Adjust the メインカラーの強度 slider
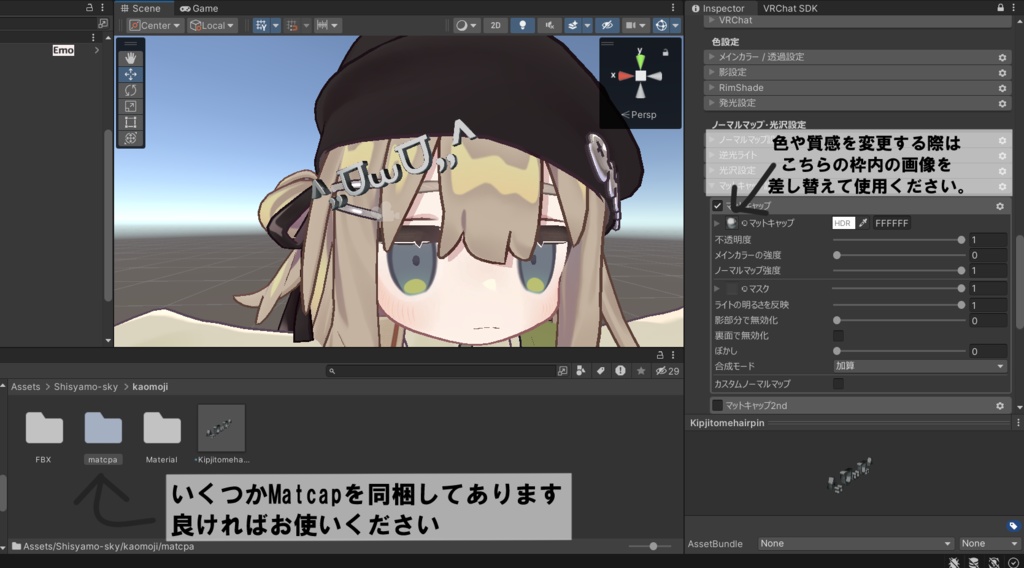 pos(899,255)
